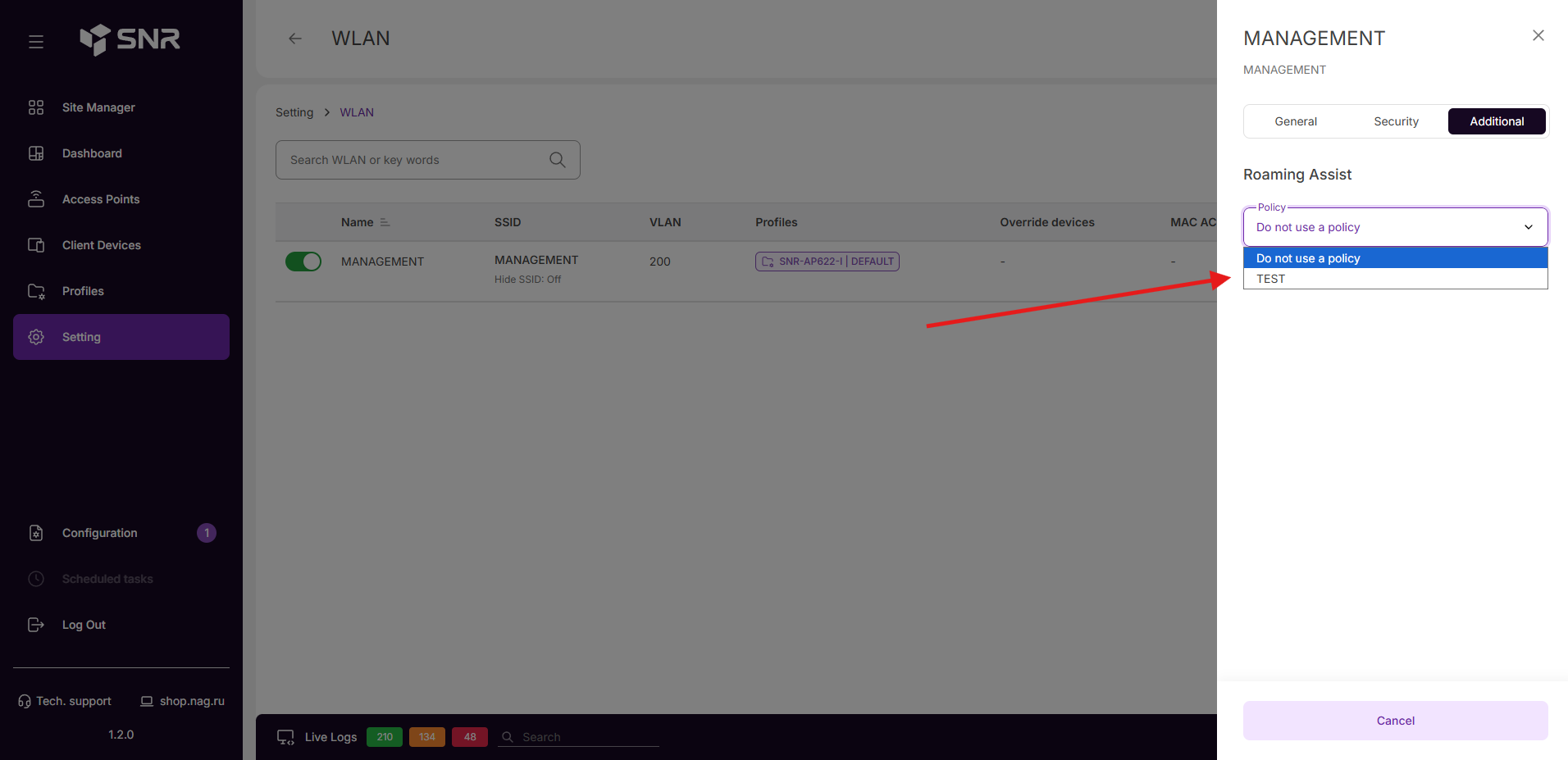Click the Override devices column header

click(1047, 222)
